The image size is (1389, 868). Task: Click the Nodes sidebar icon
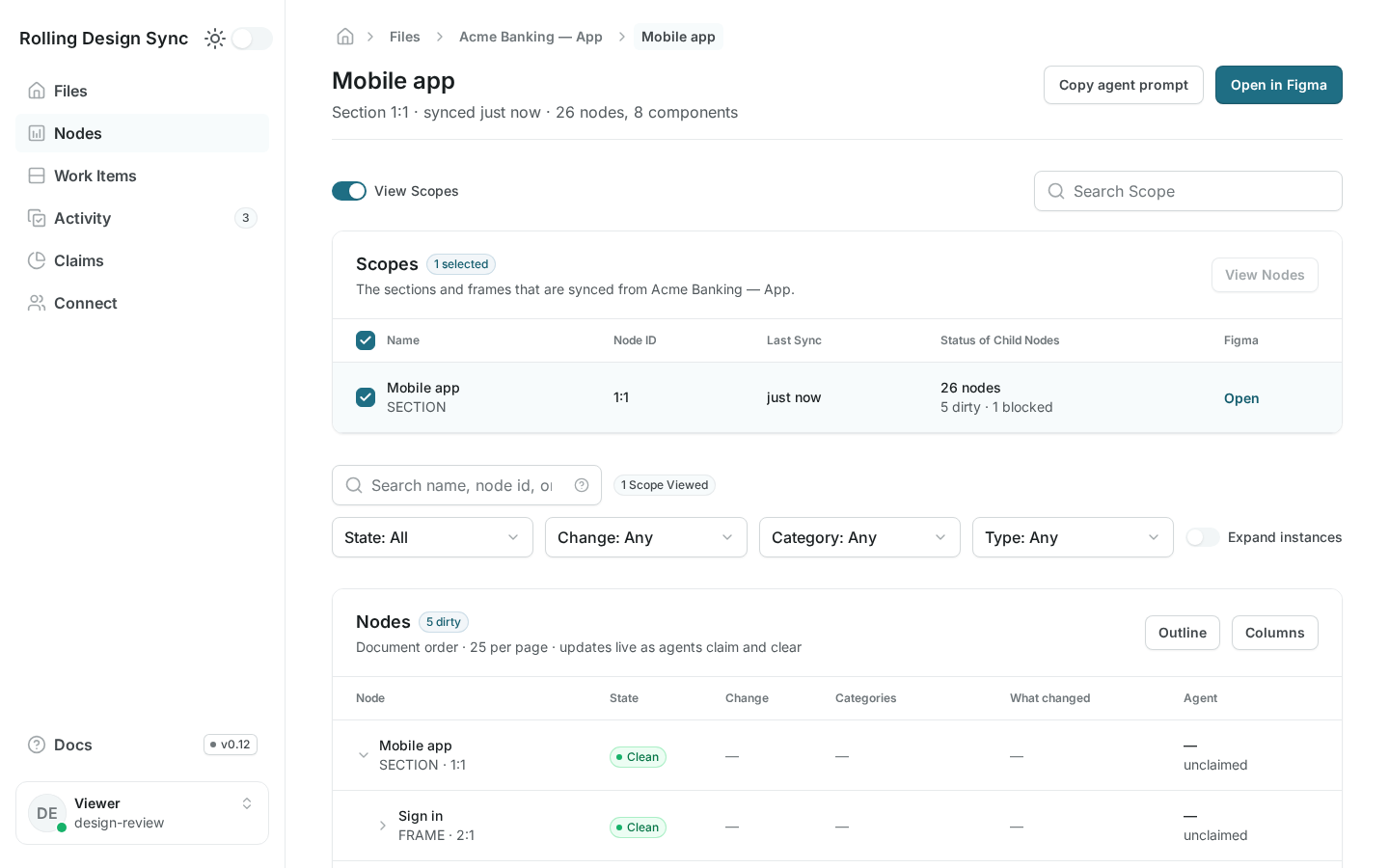tap(37, 133)
